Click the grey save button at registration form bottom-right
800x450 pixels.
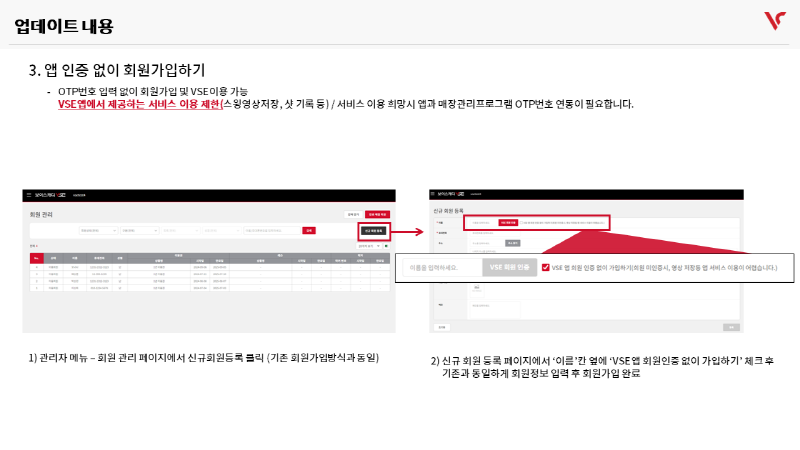tap(731, 327)
